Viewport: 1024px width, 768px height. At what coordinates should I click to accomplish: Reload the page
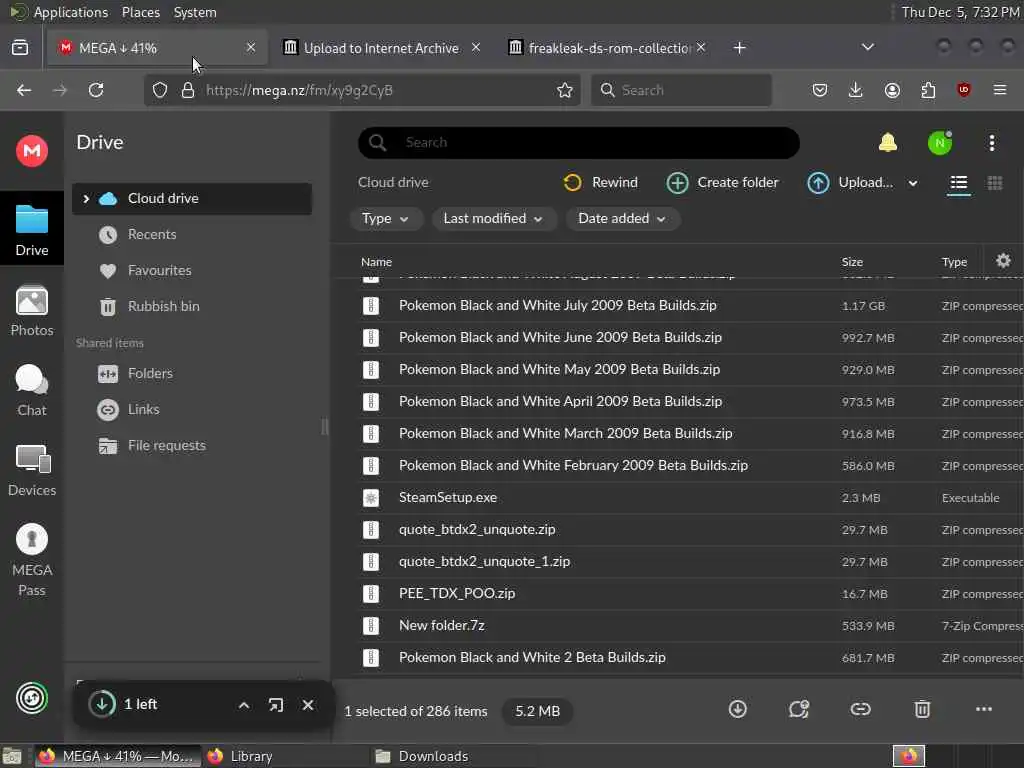(96, 90)
